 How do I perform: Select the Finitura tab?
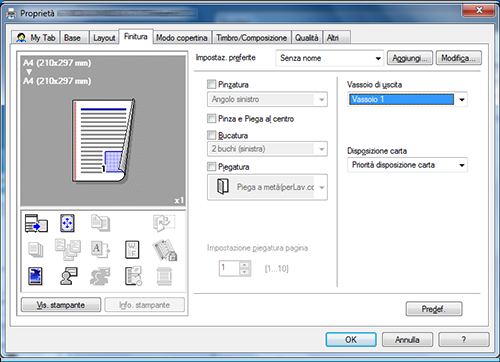[136, 36]
